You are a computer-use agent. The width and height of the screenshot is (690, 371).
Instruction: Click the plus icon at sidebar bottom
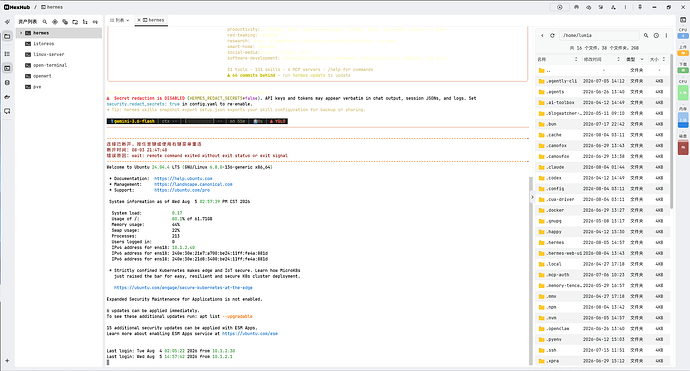click(7, 361)
